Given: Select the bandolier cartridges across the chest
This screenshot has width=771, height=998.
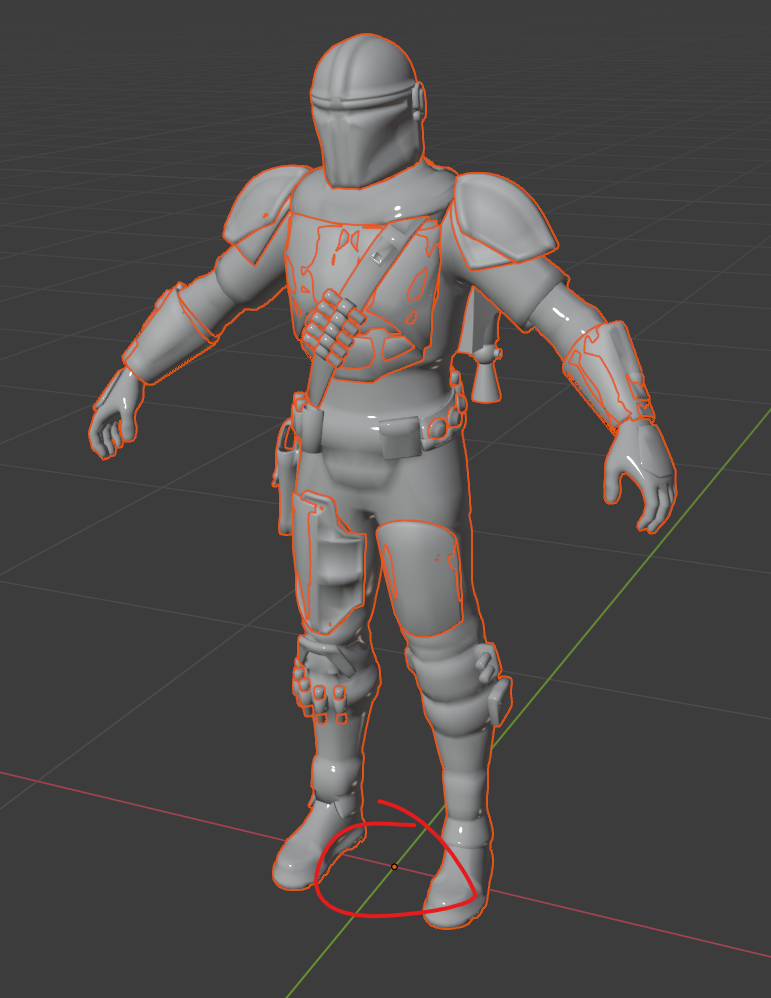Looking at the screenshot, I should tap(333, 328).
